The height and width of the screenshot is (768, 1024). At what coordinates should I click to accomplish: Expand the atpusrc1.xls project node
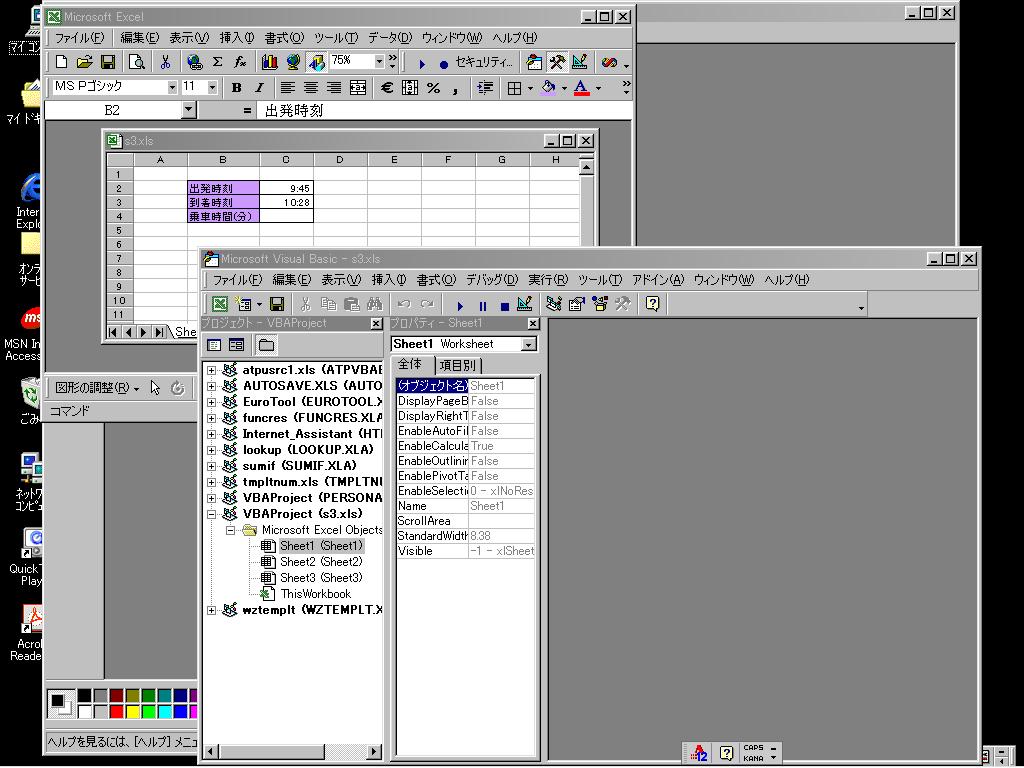(212, 370)
